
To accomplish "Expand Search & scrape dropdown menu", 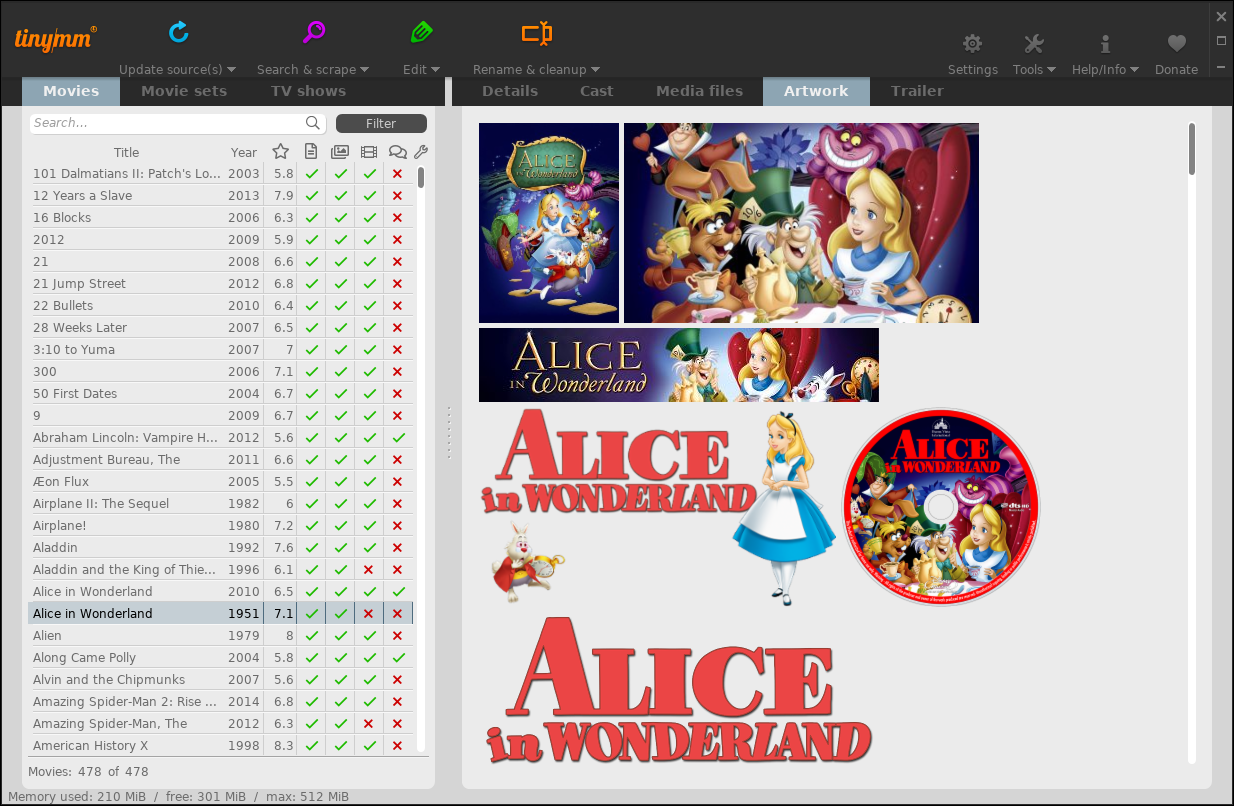I will (364, 70).
